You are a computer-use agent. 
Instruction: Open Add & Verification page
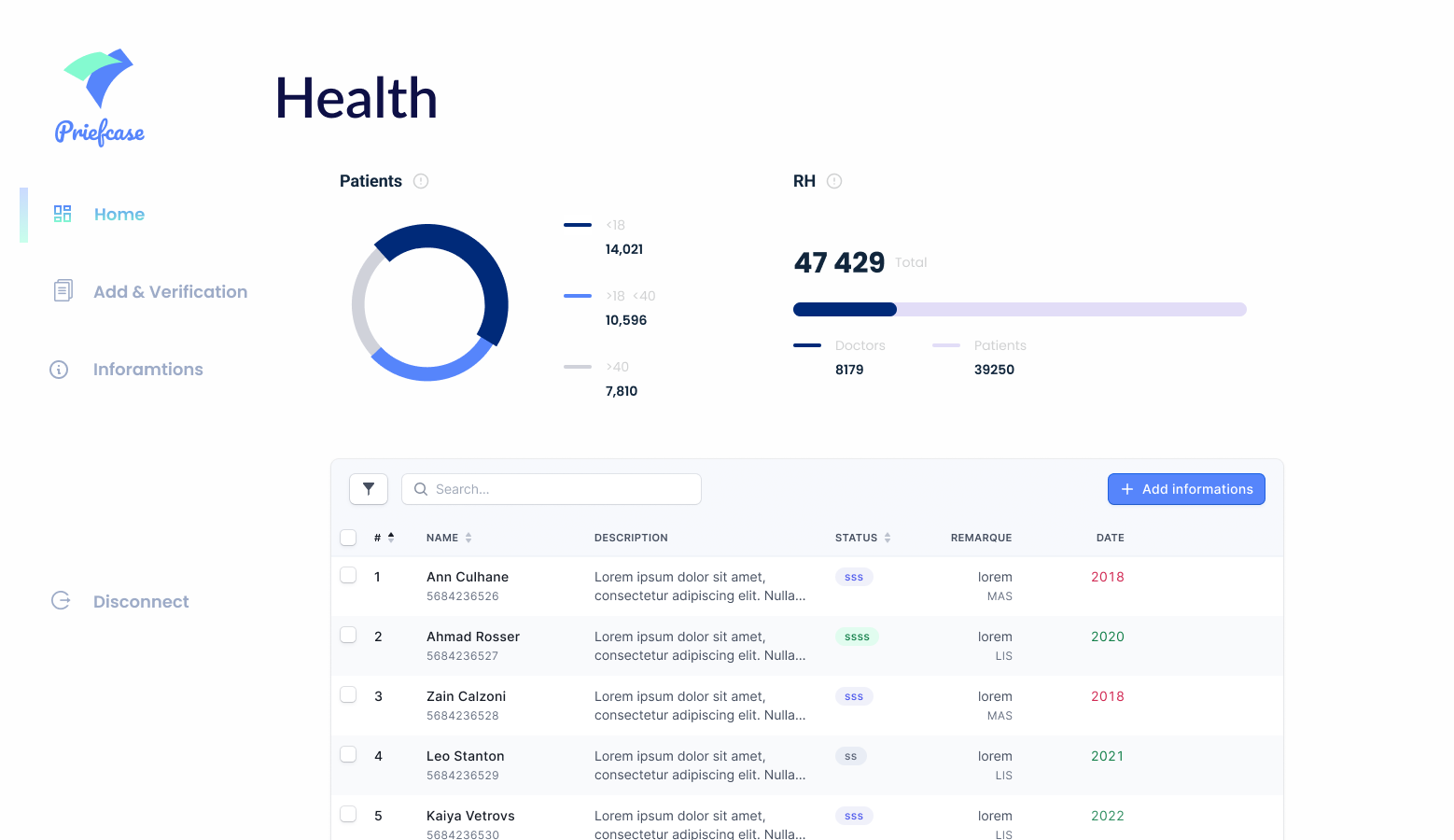(171, 291)
